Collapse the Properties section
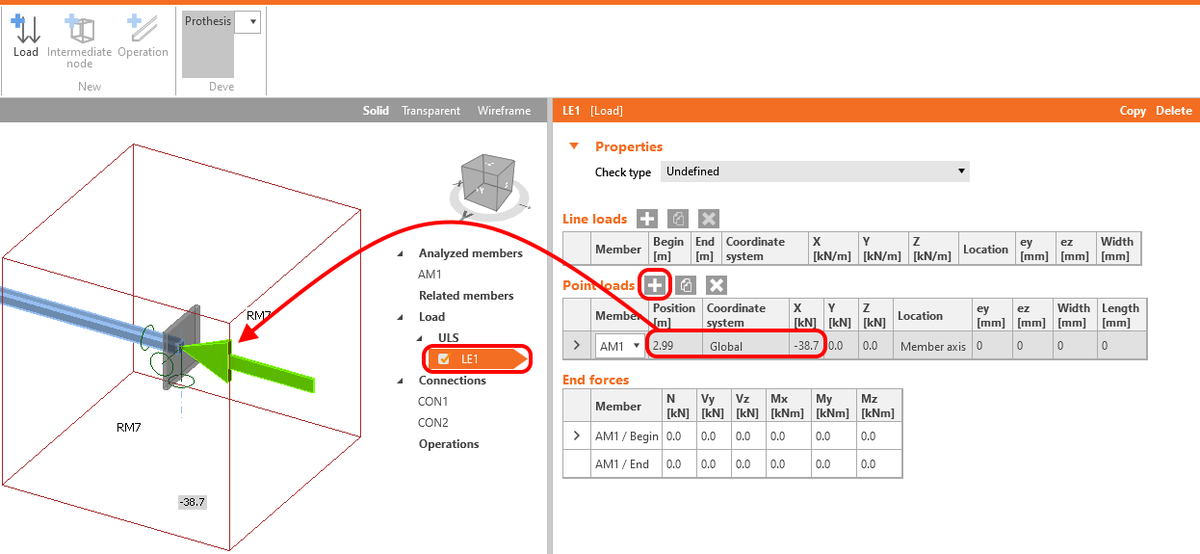1200x554 pixels. click(574, 146)
